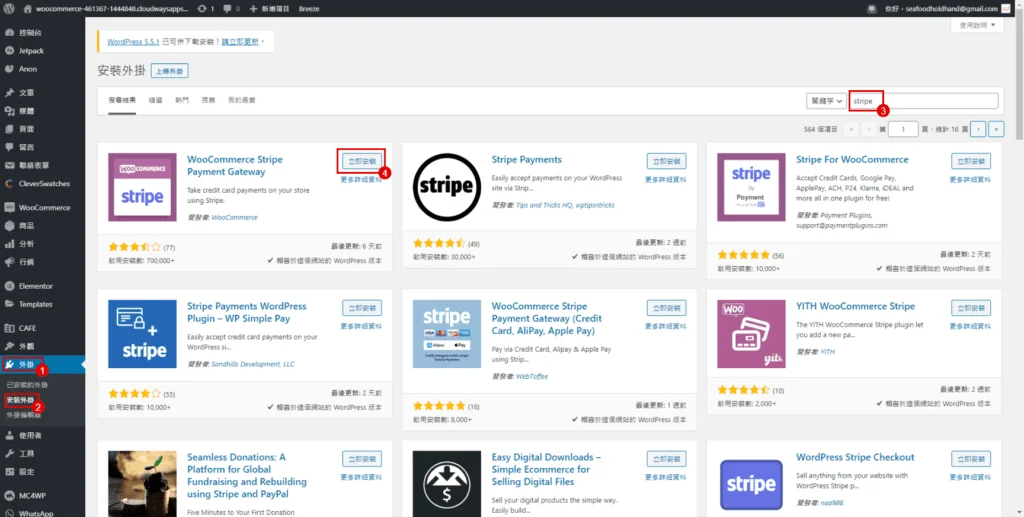Install WP Simple Pay plugin now

tap(362, 307)
